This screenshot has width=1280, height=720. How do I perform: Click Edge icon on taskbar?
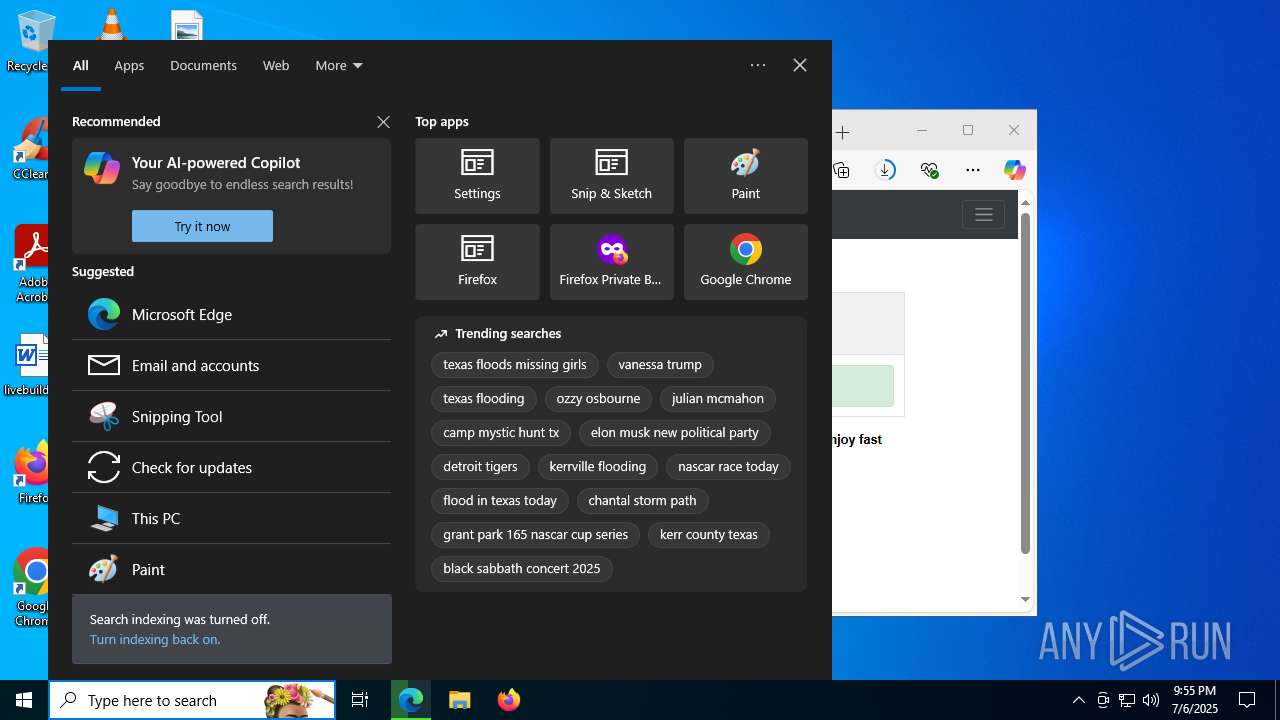click(411, 700)
